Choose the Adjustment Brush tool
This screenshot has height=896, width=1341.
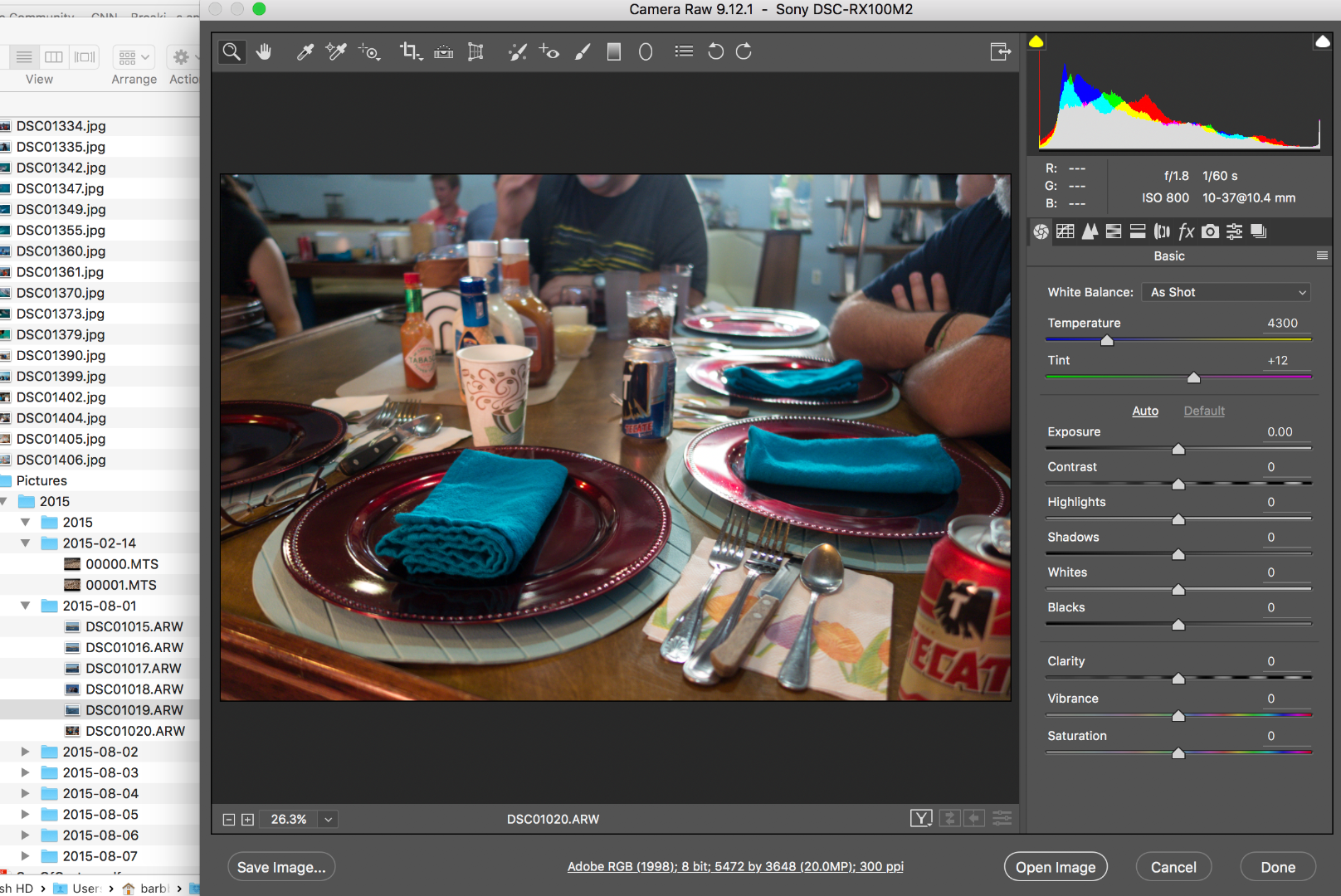pos(583,51)
